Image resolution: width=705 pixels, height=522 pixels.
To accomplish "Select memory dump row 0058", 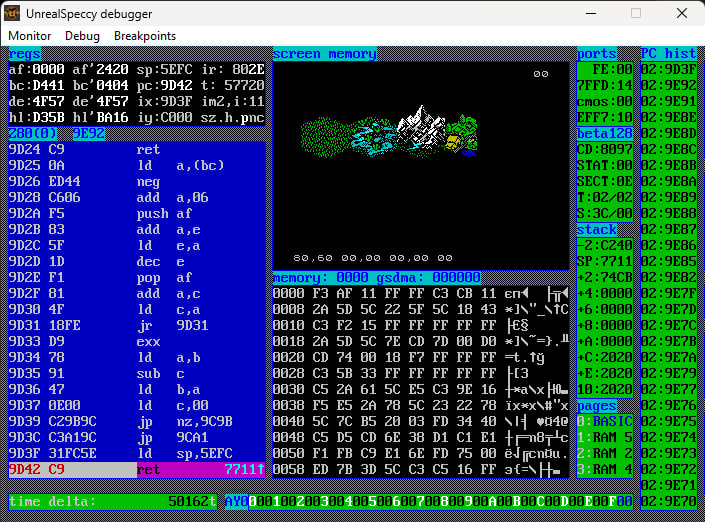I will [421, 470].
